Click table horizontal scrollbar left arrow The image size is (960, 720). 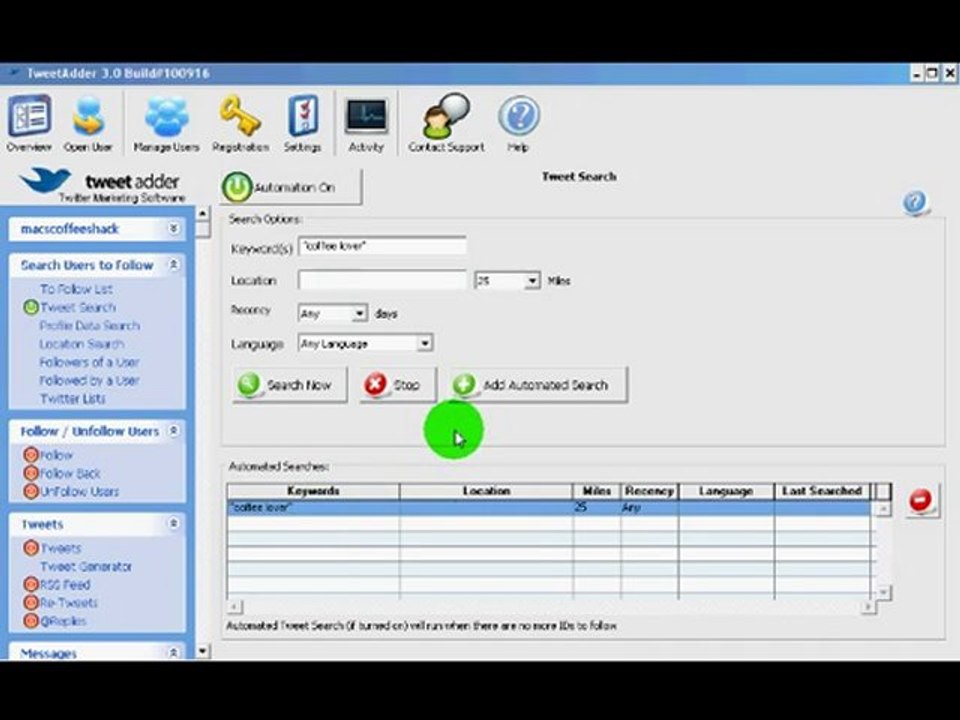pos(234,607)
